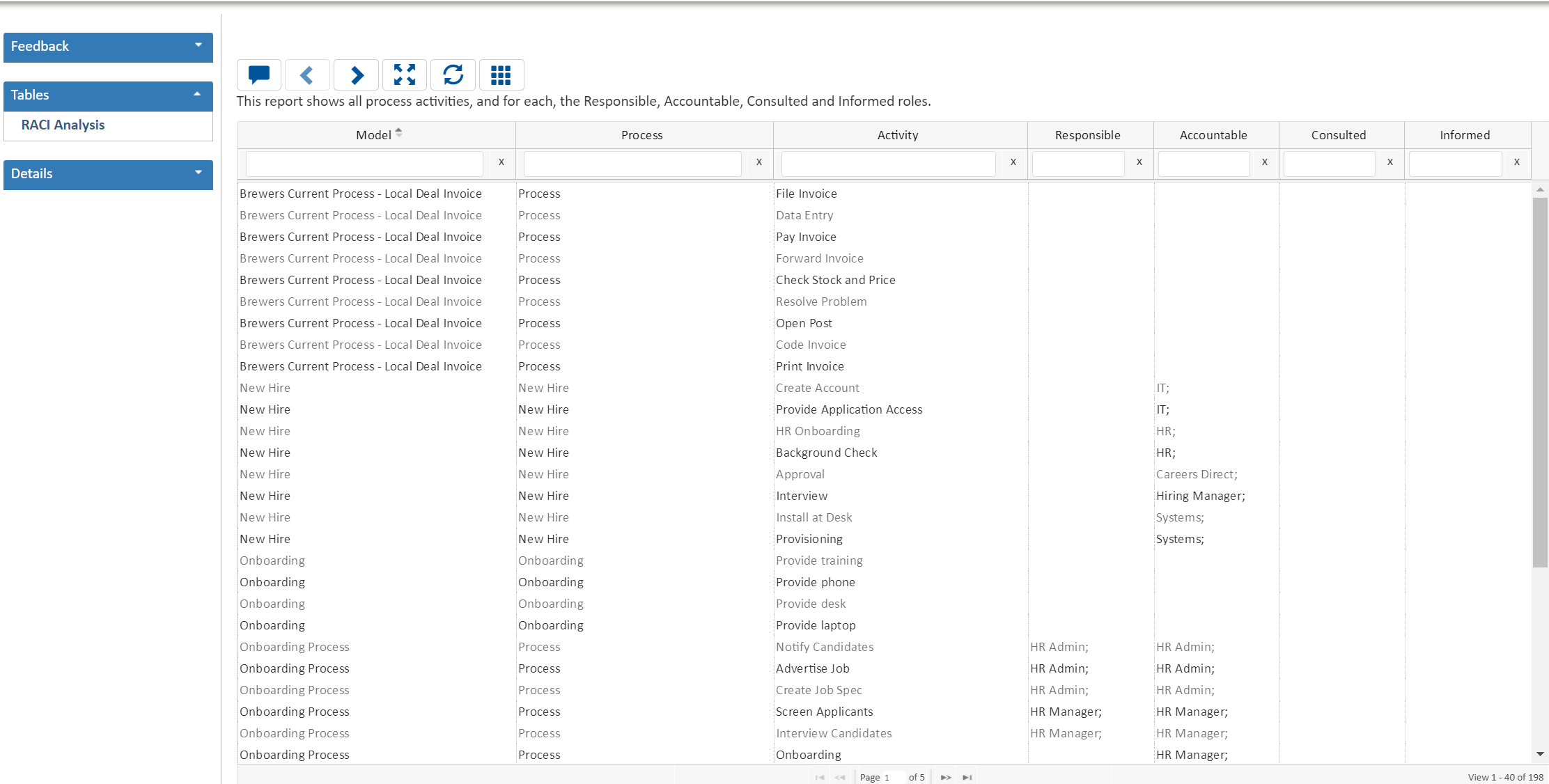Clear the Activity filter with x

point(1013,162)
